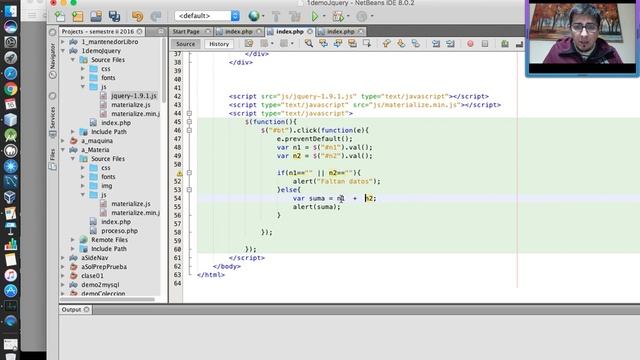Click the Undo arrow icon
The image size is (640, 360).
pos(137,16)
